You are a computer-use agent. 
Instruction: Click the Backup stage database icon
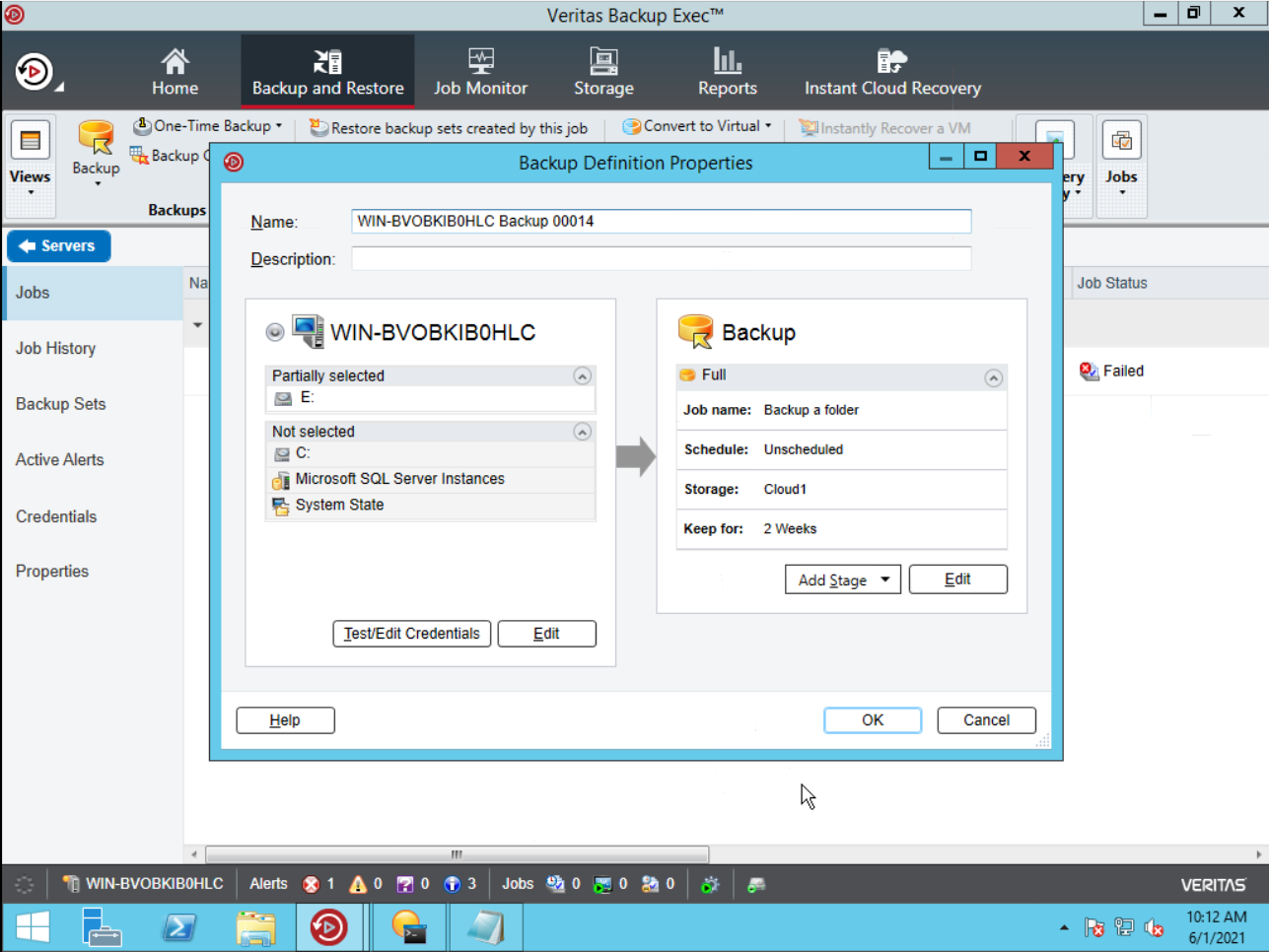(696, 332)
